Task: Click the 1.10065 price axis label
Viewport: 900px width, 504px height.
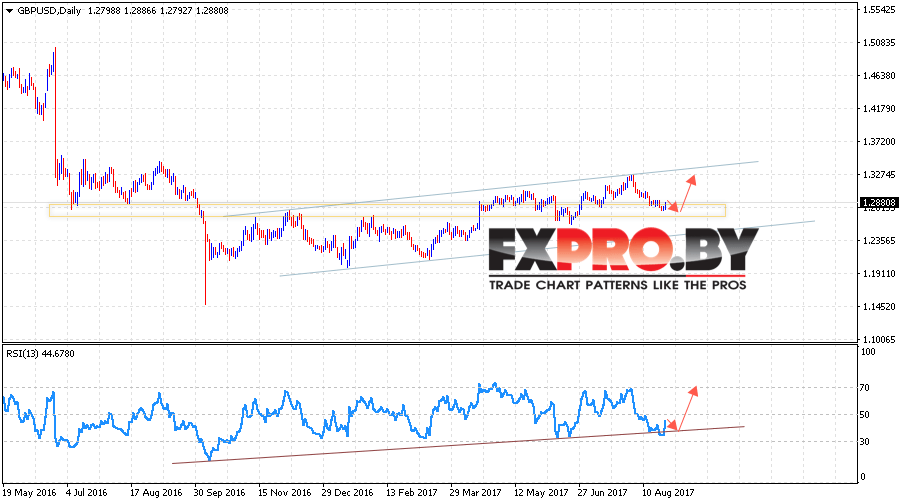Action: [x=879, y=340]
